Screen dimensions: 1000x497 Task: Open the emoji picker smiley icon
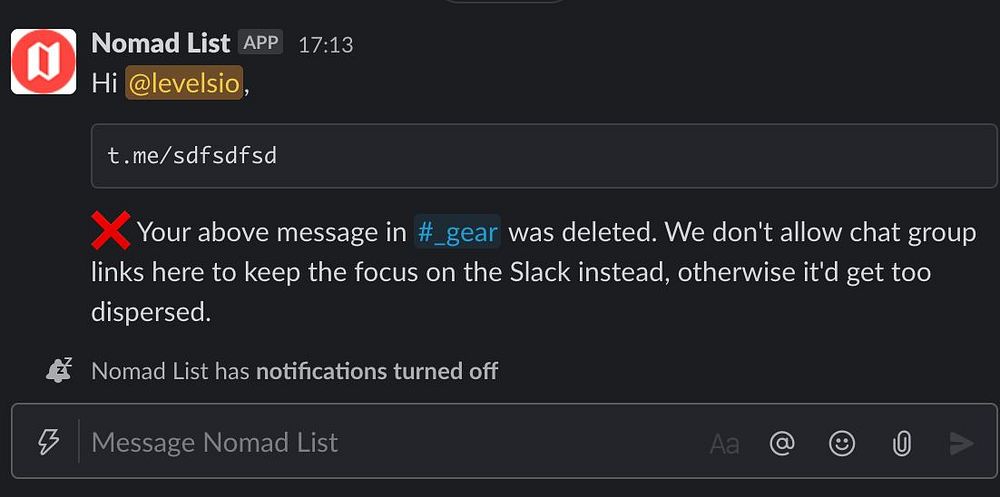pyautogui.click(x=842, y=443)
